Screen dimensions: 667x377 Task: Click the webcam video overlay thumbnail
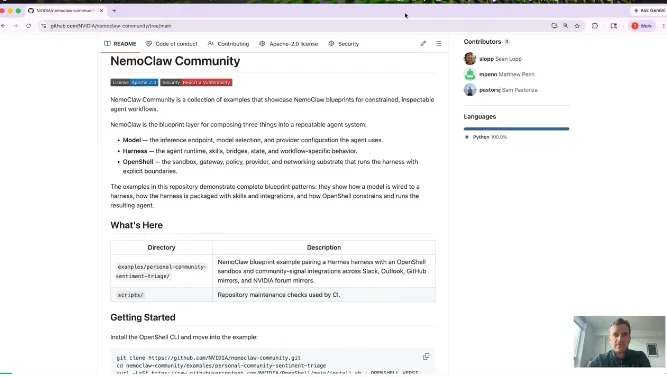click(619, 341)
